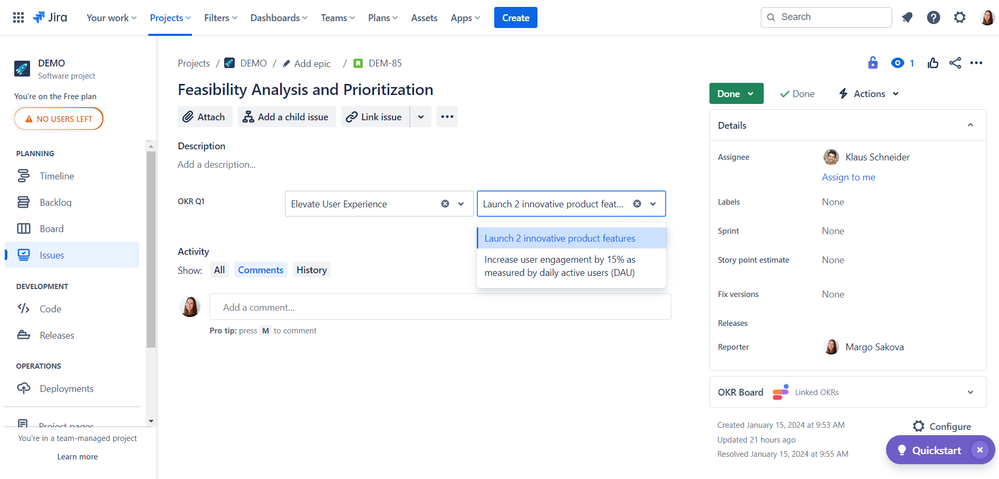Open the Dashboards menu
Screen dimensions: 999x479
[x=278, y=18]
